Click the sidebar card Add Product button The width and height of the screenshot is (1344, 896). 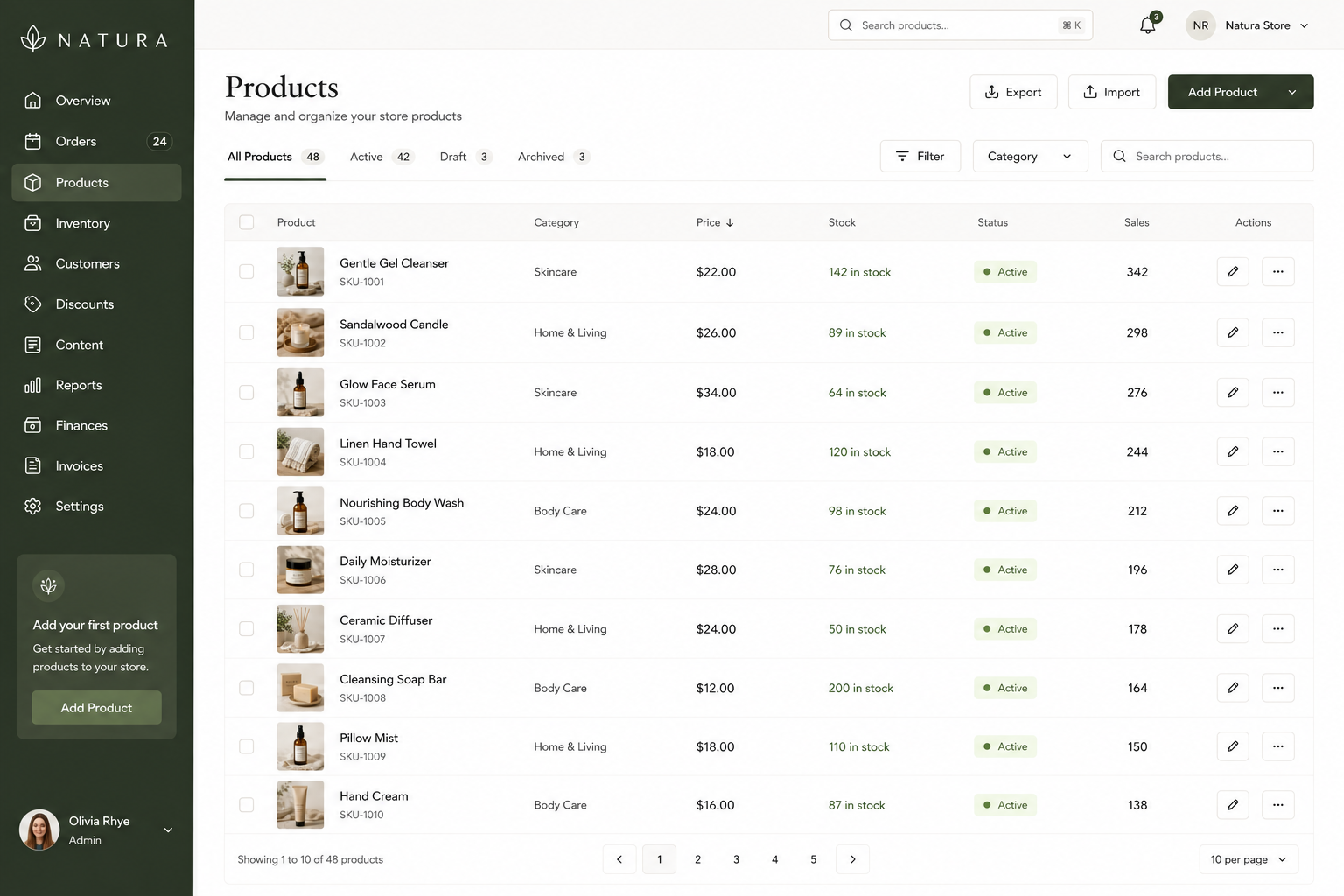96,707
